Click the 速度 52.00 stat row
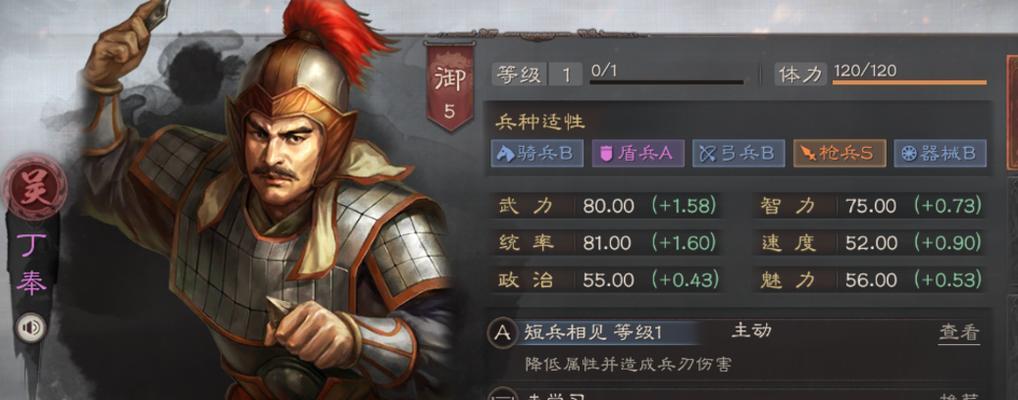The image size is (1018, 400). tap(871, 244)
